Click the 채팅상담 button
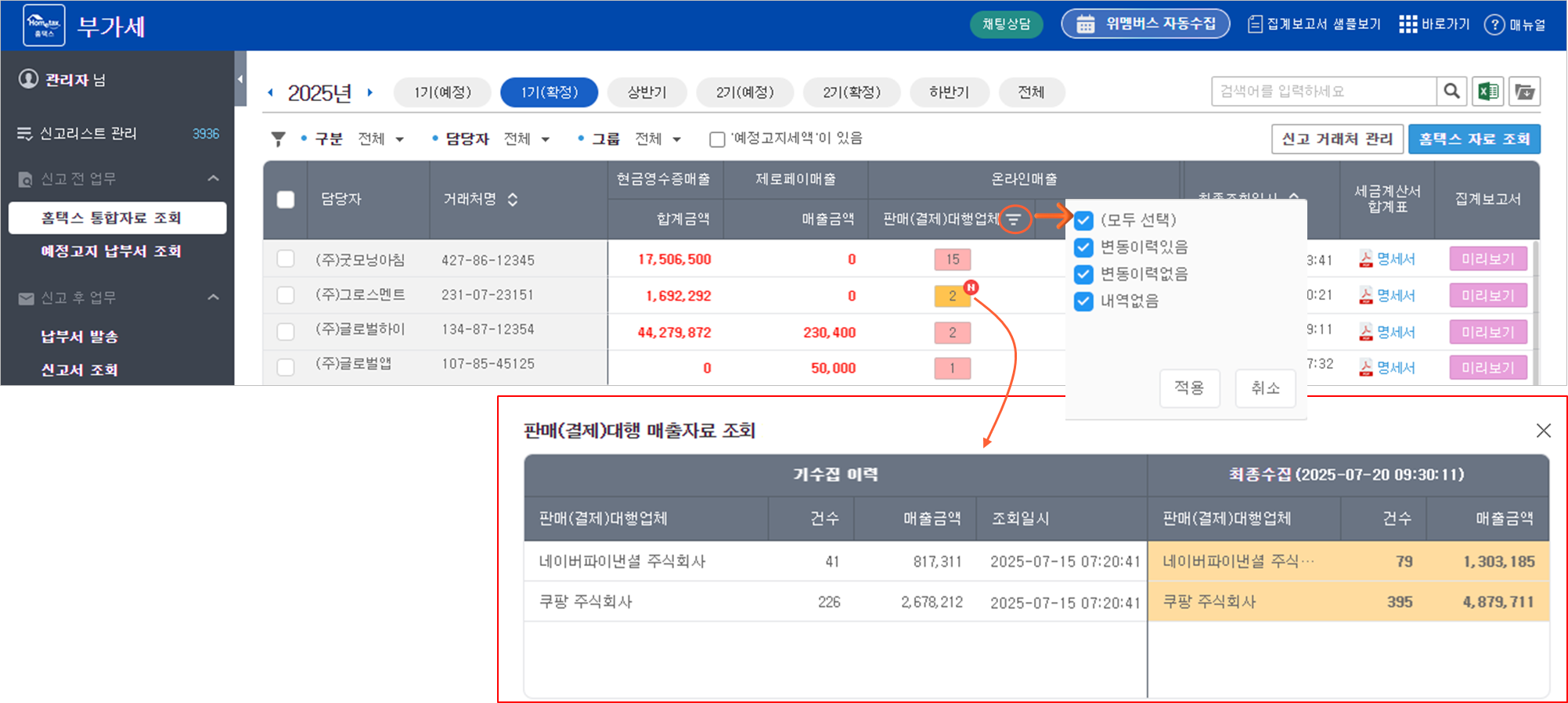Screen dimensions: 1568x703 point(1007,24)
